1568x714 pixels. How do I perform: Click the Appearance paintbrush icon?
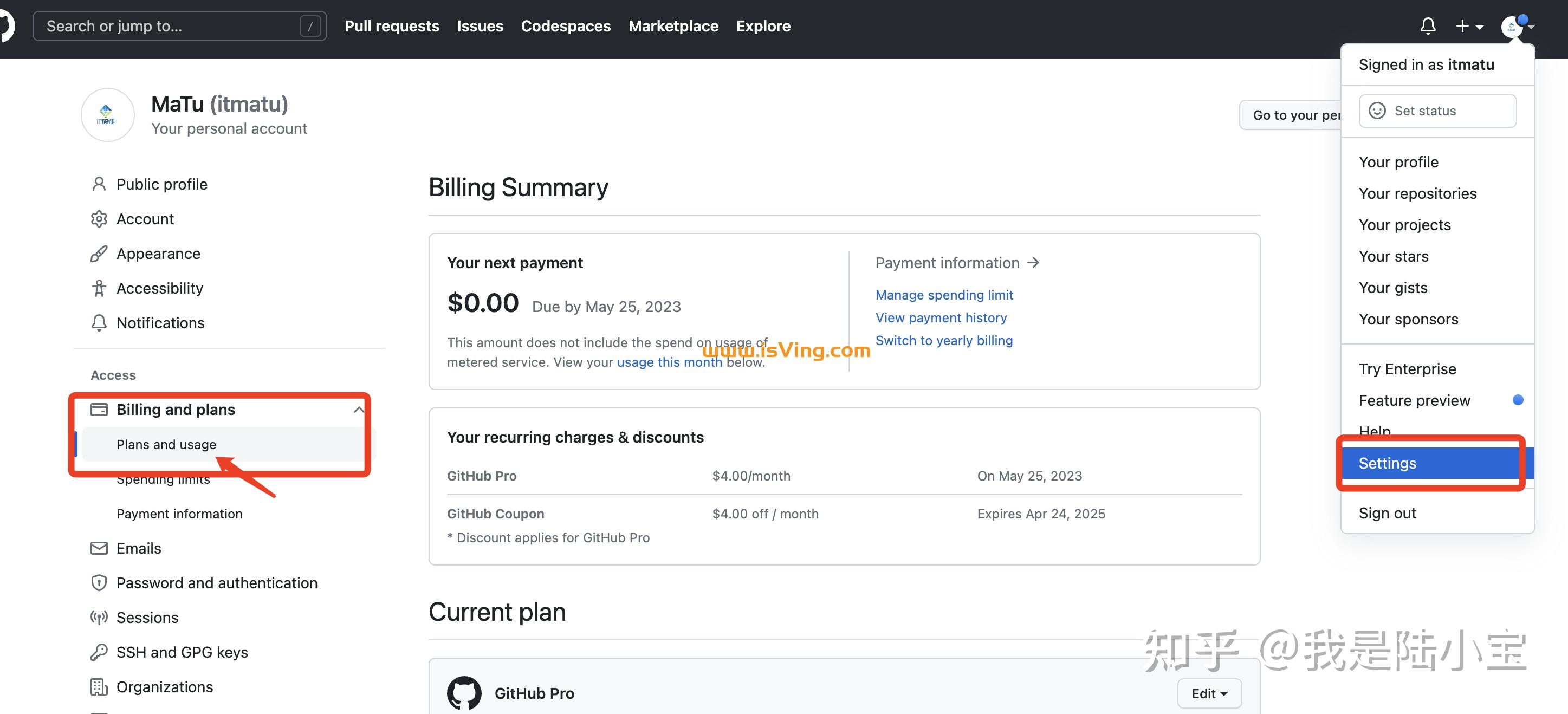coord(99,253)
